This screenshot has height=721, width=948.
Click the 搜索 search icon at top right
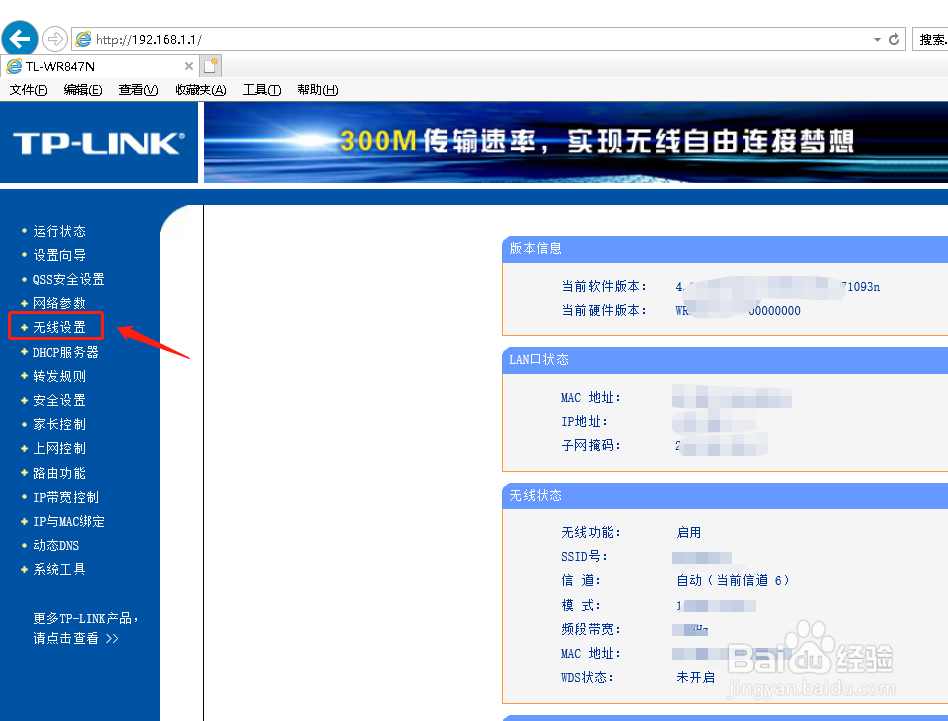(932, 38)
